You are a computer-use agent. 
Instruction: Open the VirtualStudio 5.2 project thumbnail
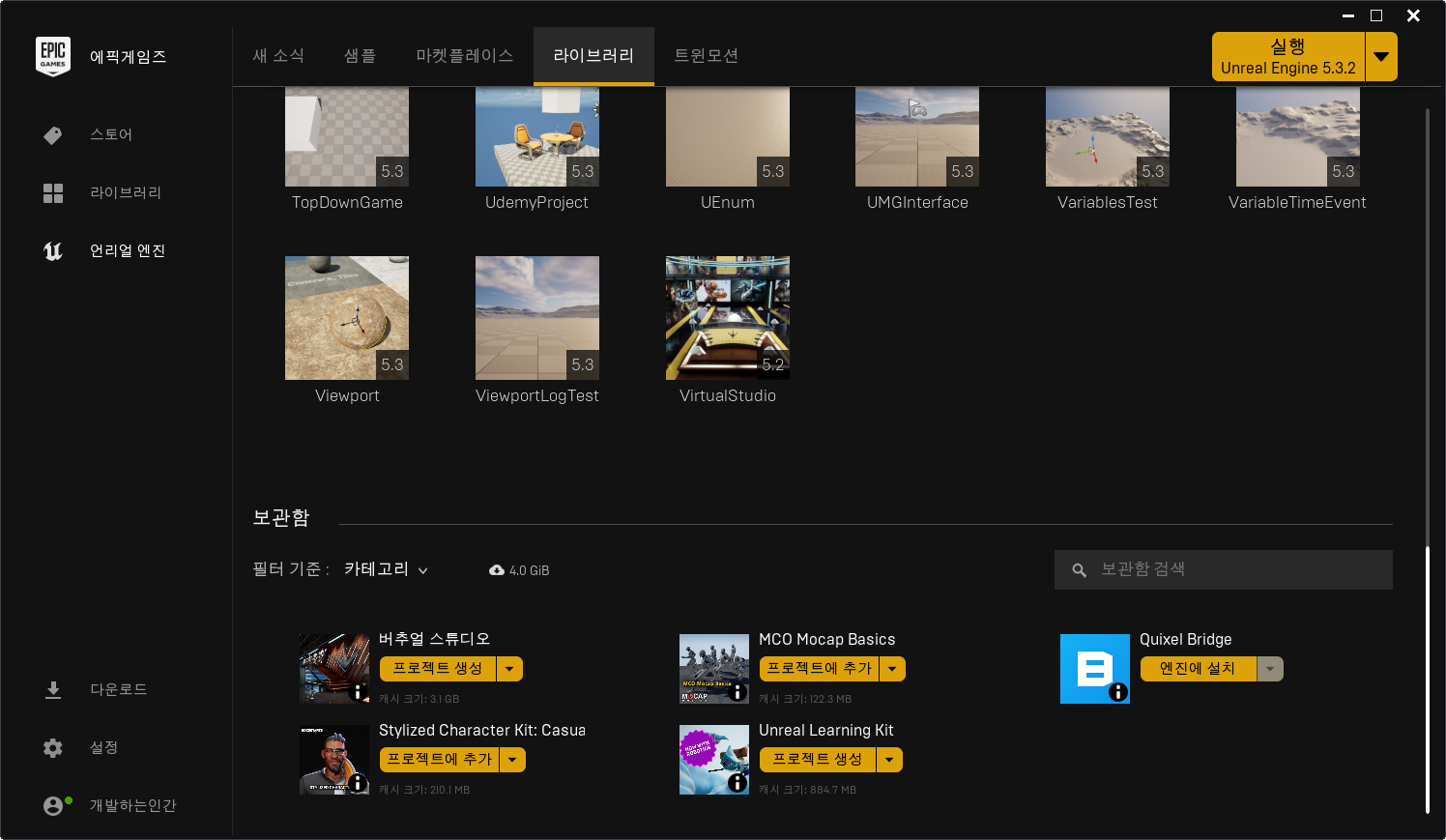tap(728, 318)
